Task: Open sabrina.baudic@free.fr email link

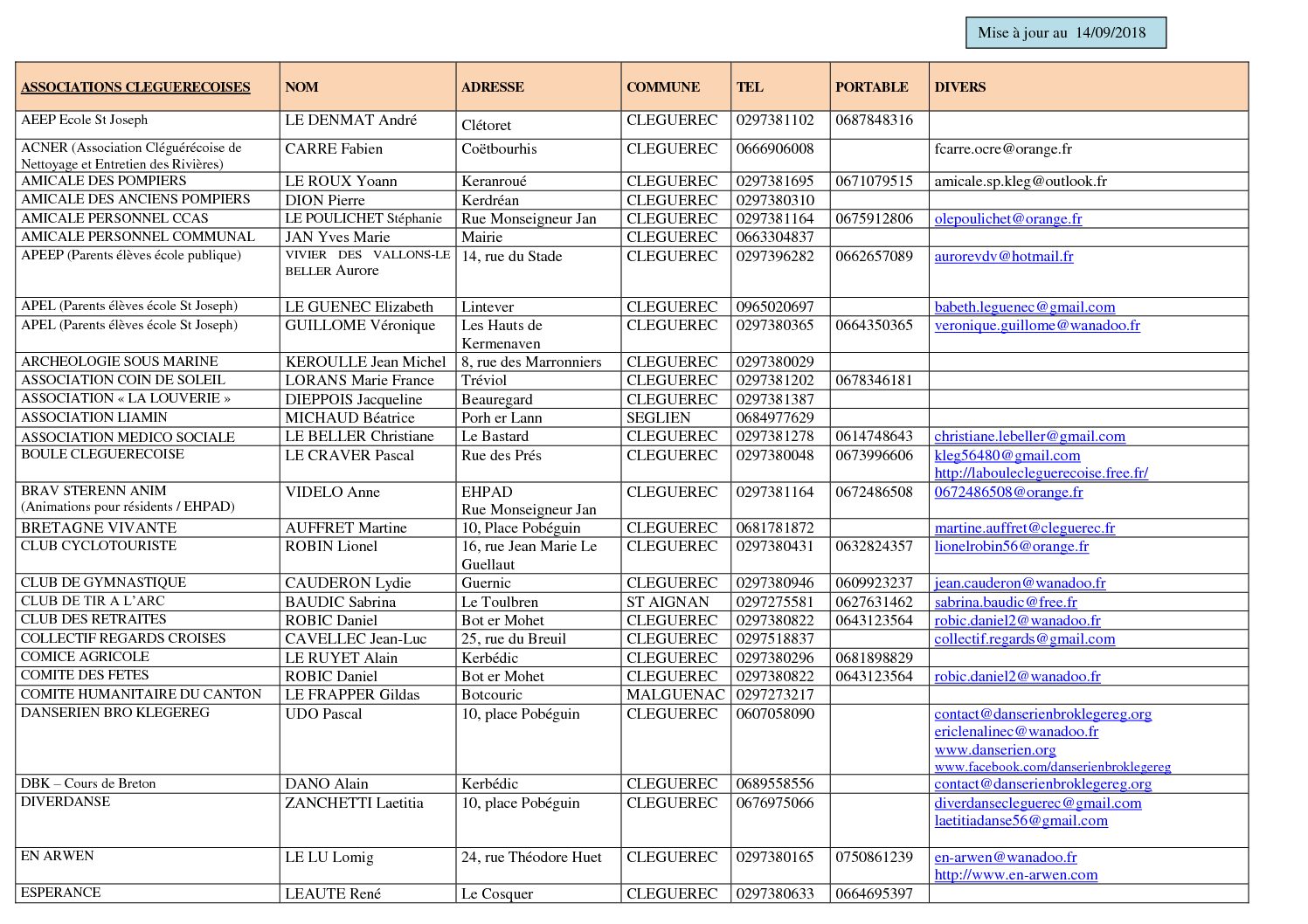Action: click(1005, 603)
